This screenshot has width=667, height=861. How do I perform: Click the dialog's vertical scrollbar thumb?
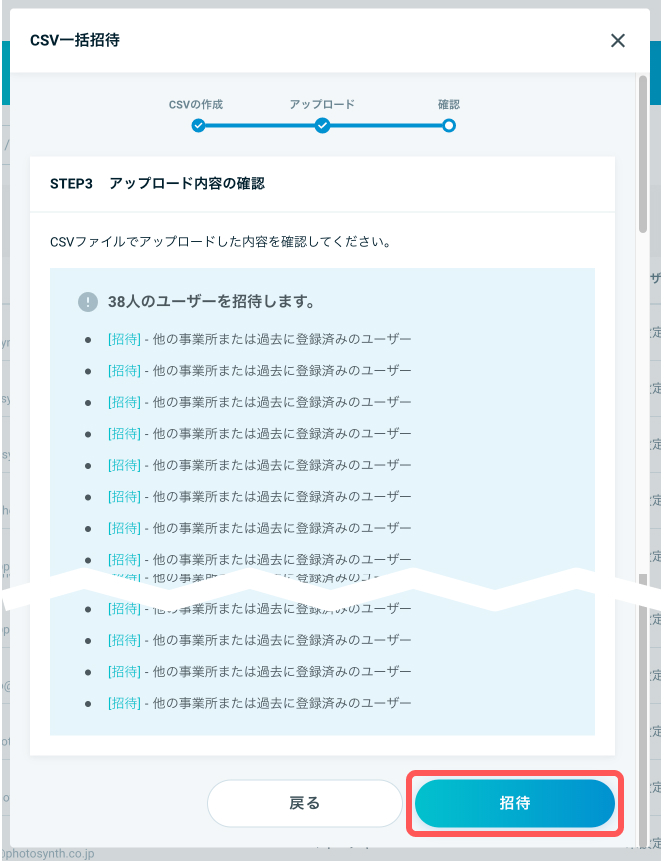point(643,155)
